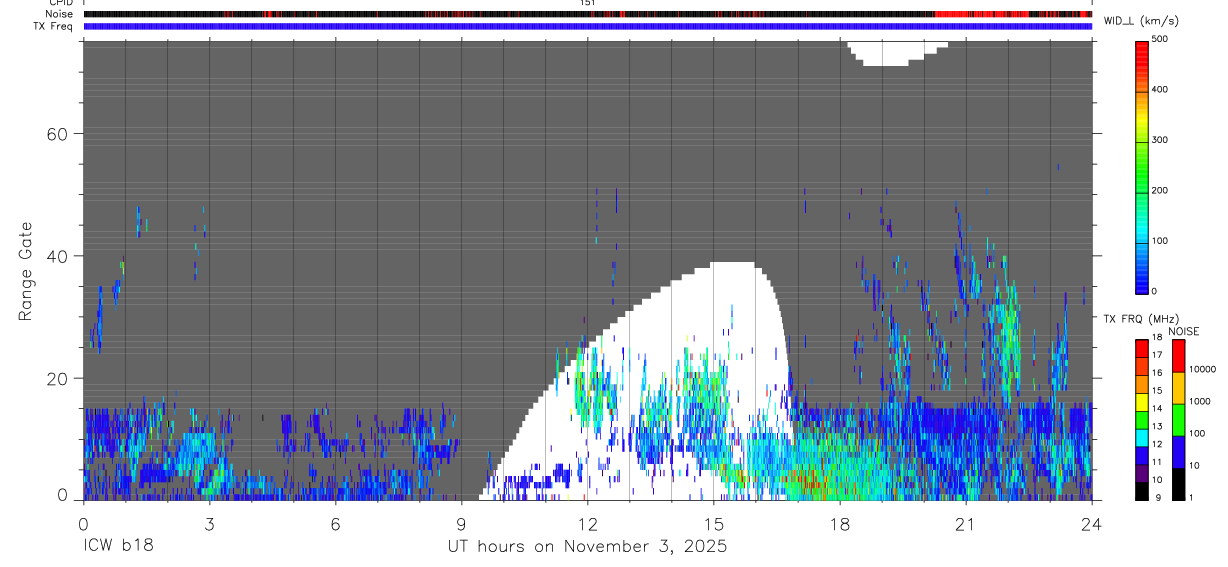Click the 'NOISE' legend title
The image size is (1228, 567).
tap(1184, 331)
